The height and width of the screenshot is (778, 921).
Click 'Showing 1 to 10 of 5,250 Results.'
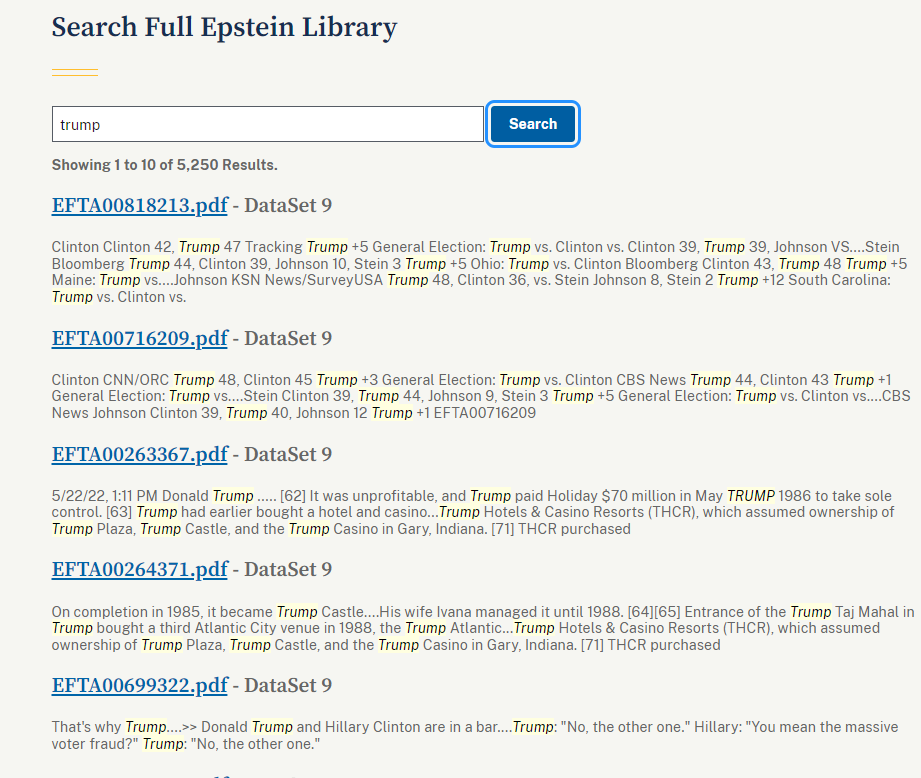point(164,165)
